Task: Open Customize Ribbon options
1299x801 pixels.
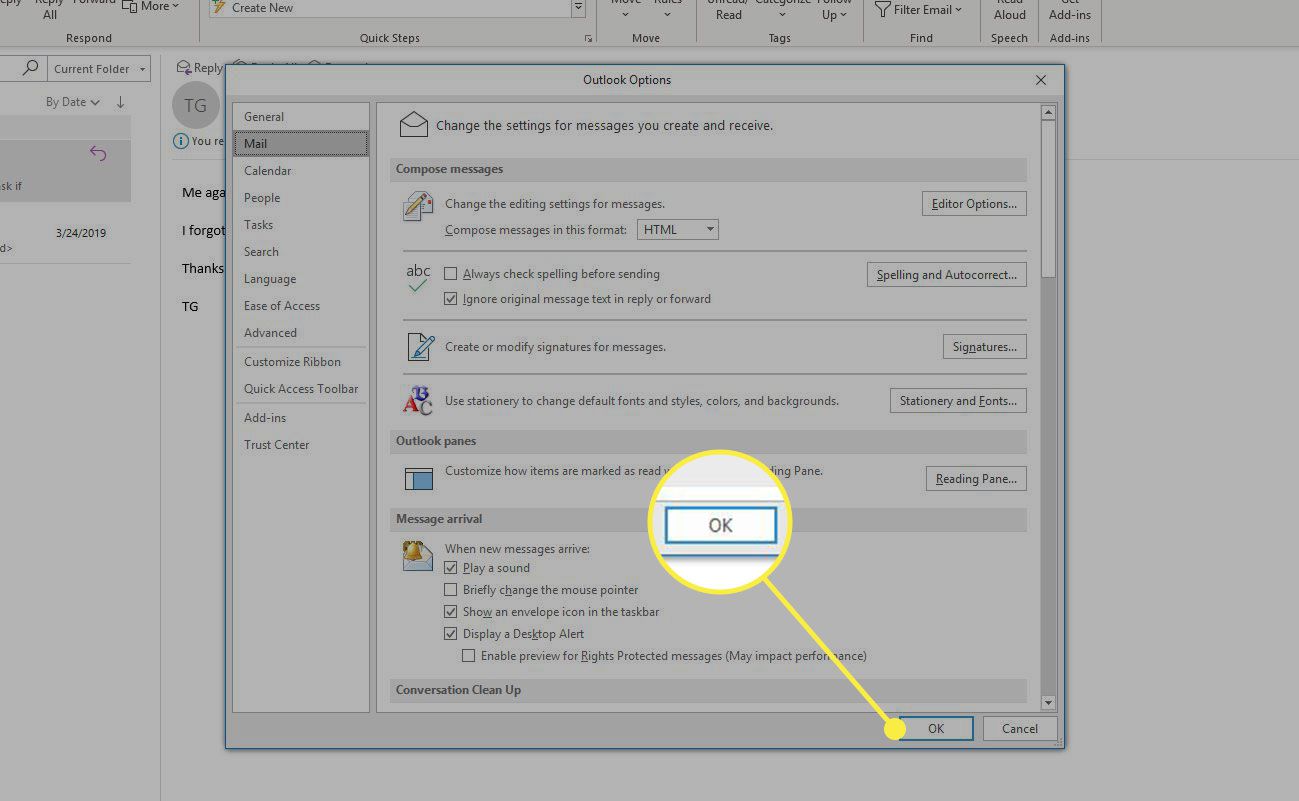Action: pyautogui.click(x=300, y=362)
